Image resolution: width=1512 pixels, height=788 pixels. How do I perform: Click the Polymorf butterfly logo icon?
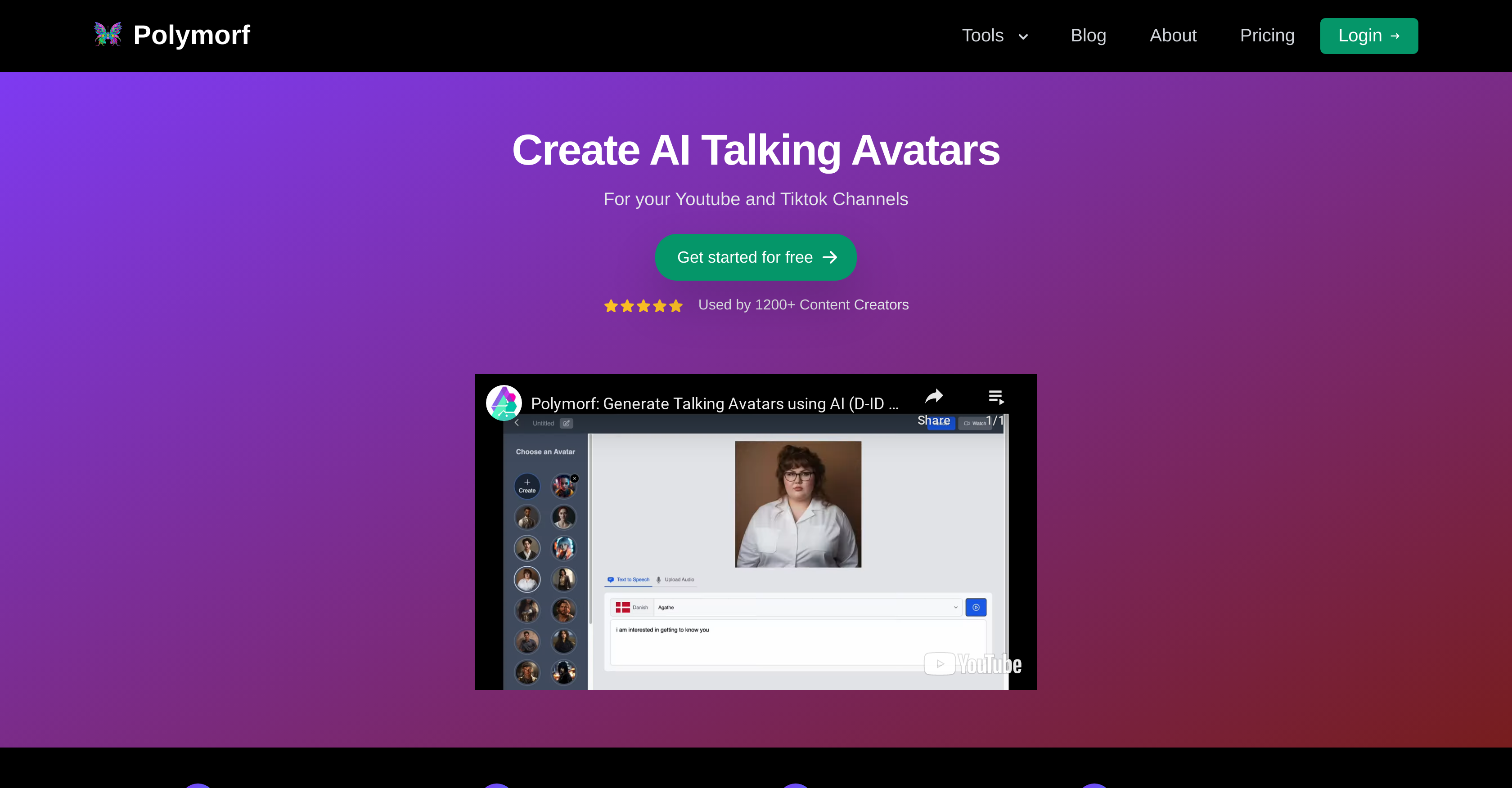tap(109, 35)
